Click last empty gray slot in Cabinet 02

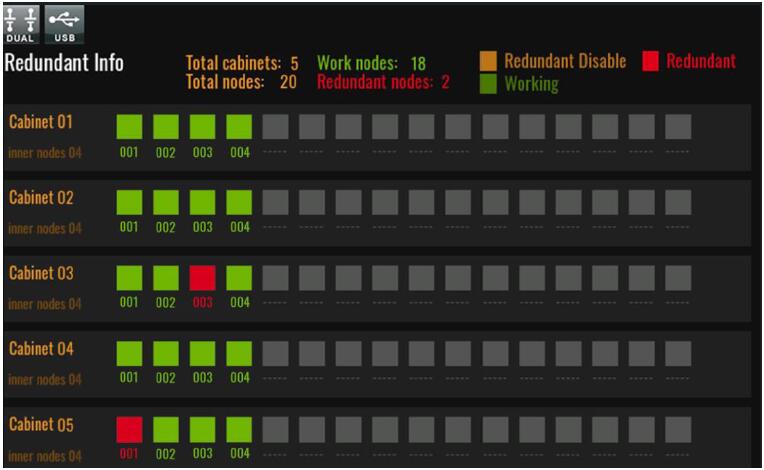[x=678, y=202]
